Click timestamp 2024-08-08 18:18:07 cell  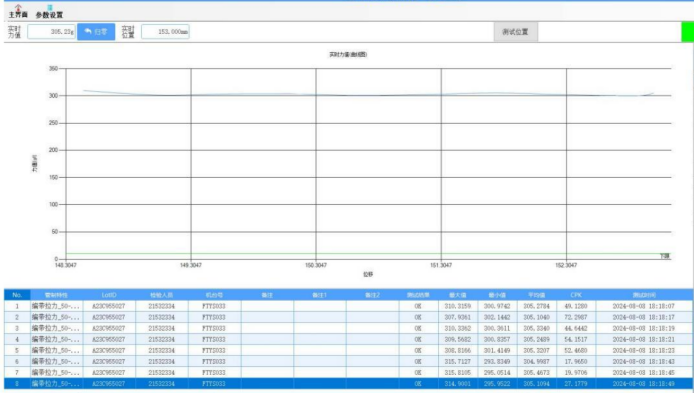644,306
